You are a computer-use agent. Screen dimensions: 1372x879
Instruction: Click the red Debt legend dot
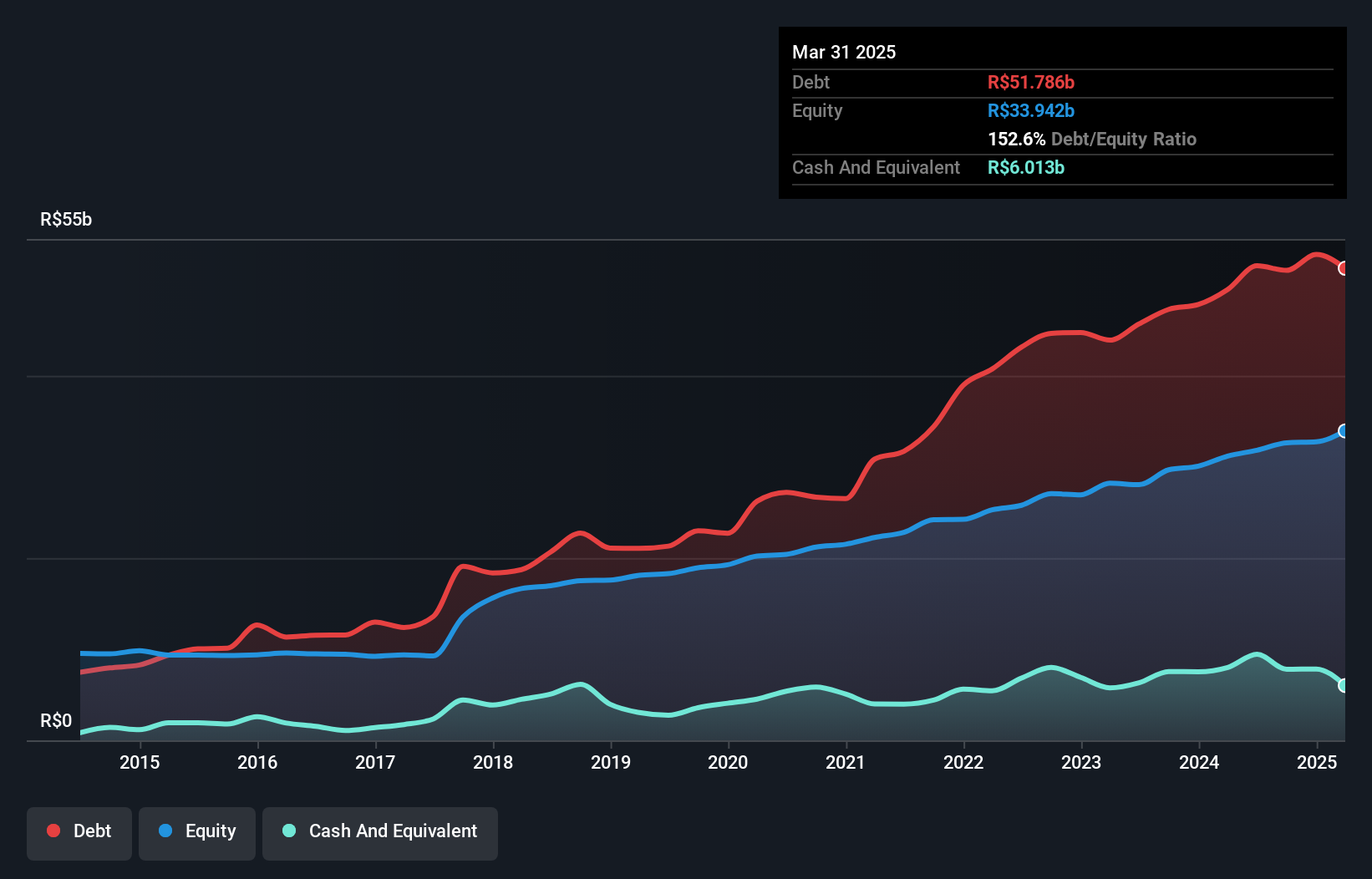pyautogui.click(x=53, y=831)
